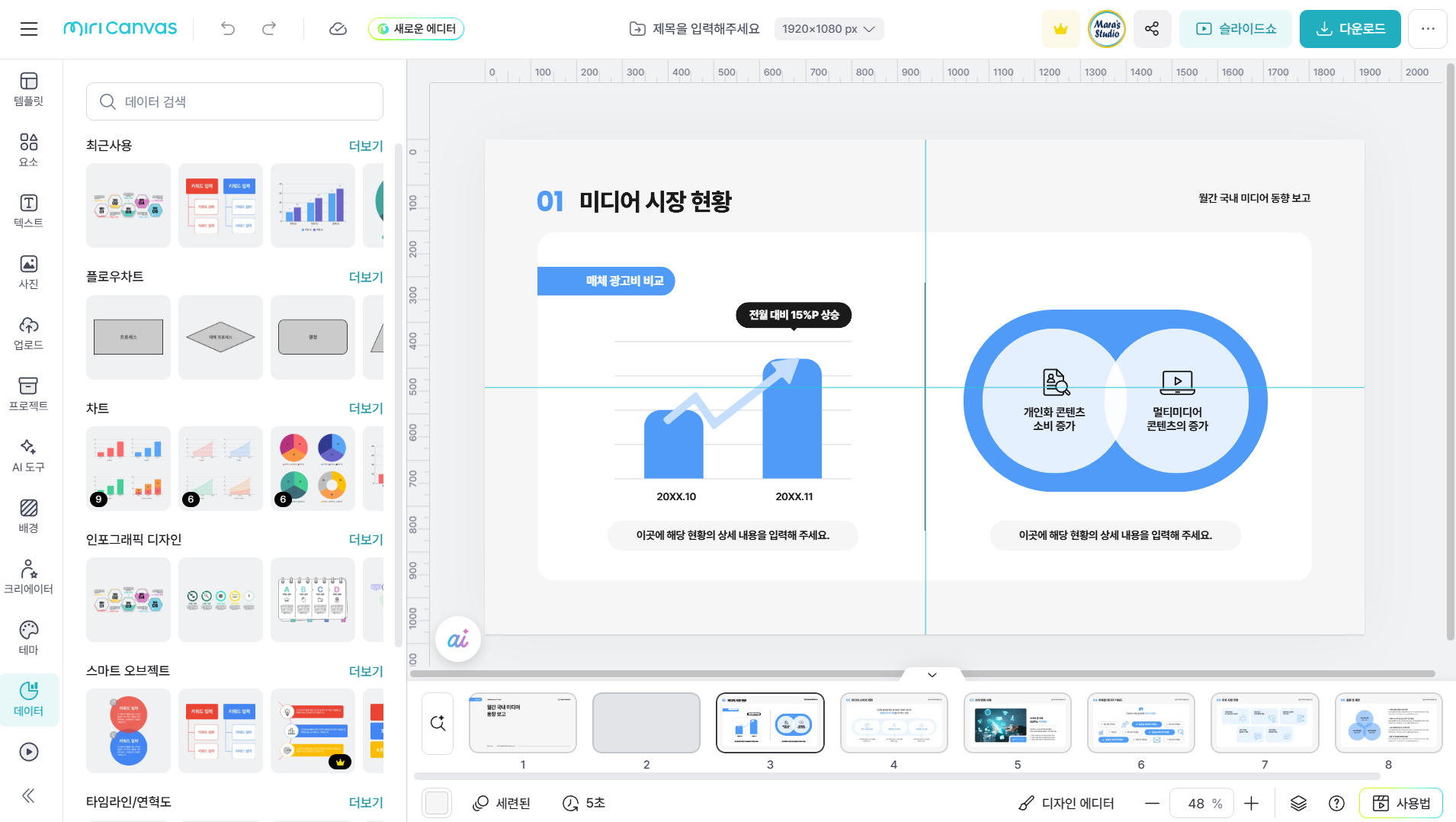Click the cloud save status icon
This screenshot has width=1456, height=822.
point(338,29)
